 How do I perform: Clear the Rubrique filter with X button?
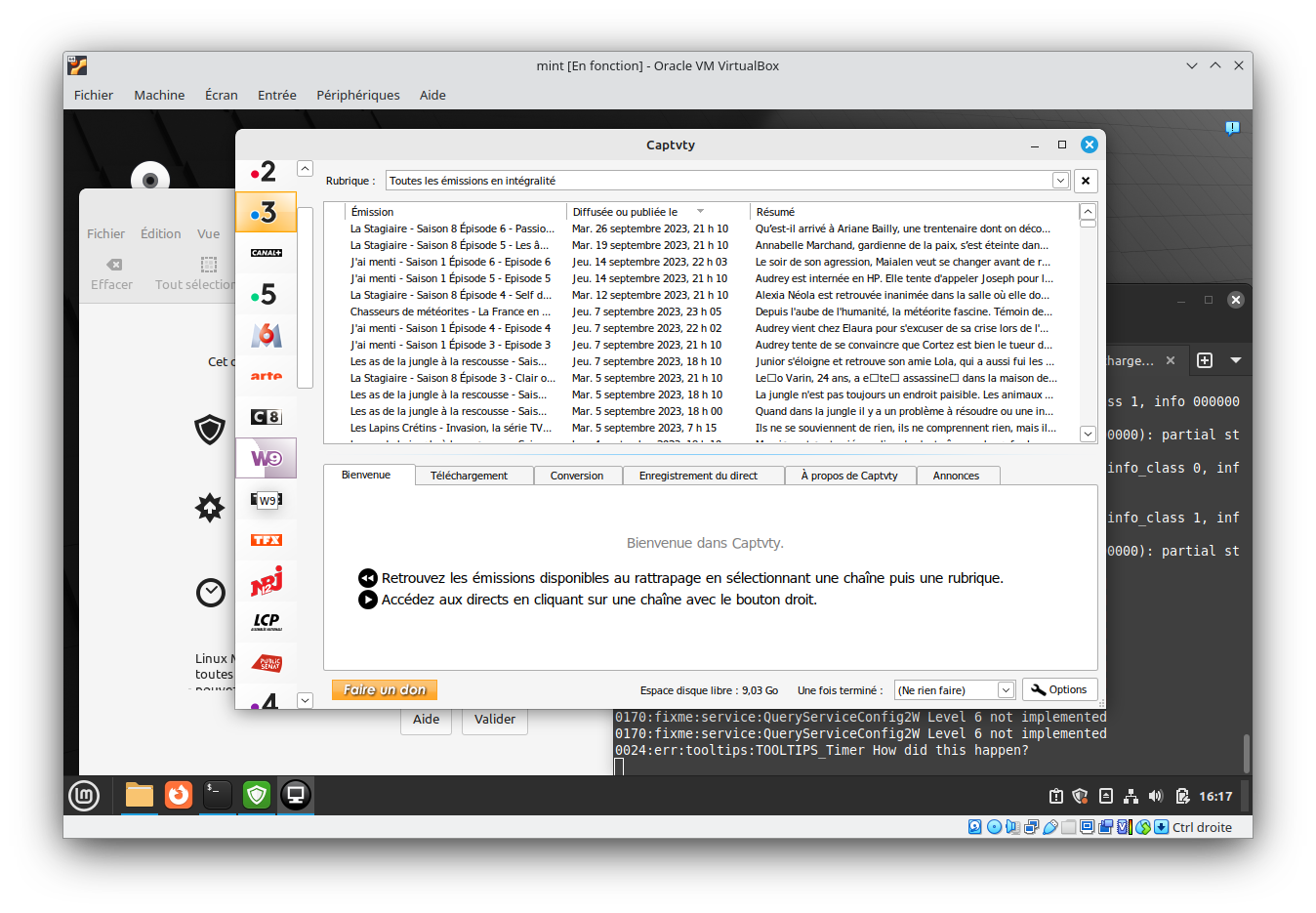click(1086, 181)
